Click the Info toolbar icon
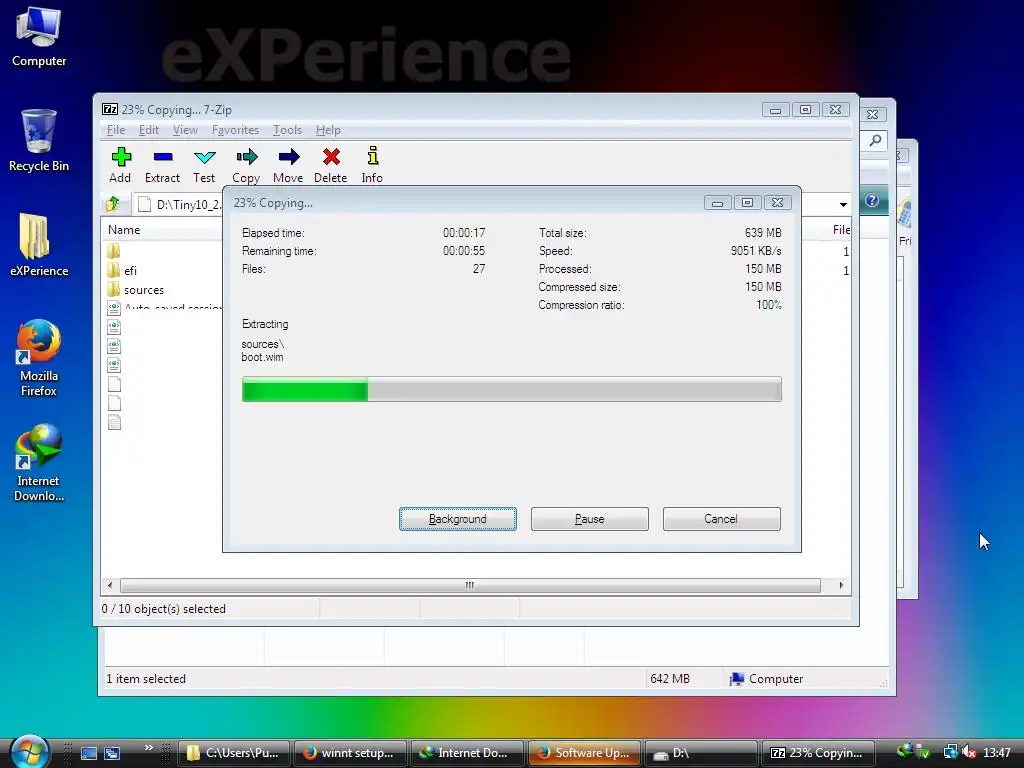The width and height of the screenshot is (1024, 768). click(372, 165)
